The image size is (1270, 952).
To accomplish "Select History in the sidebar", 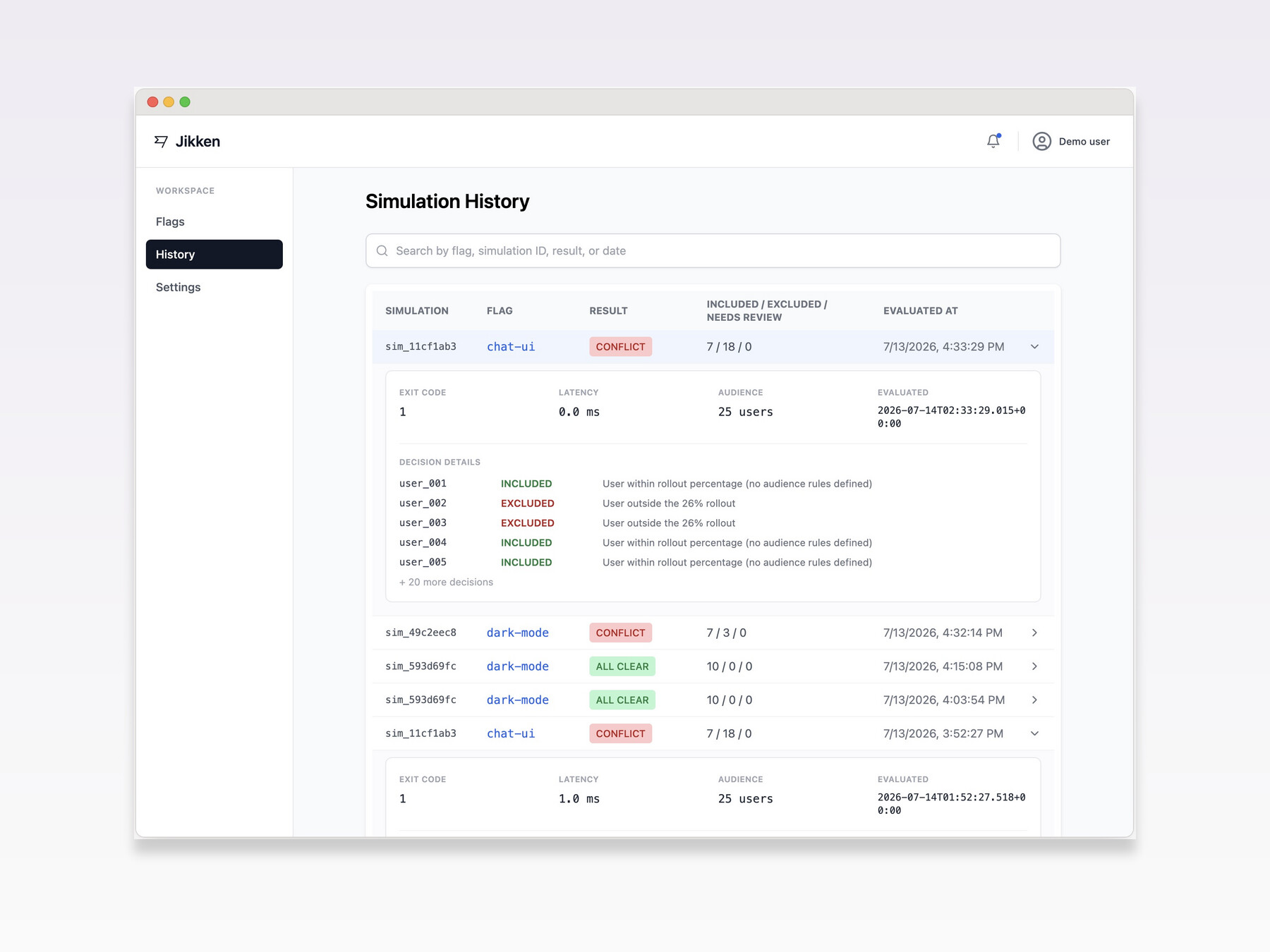I will click(x=214, y=255).
